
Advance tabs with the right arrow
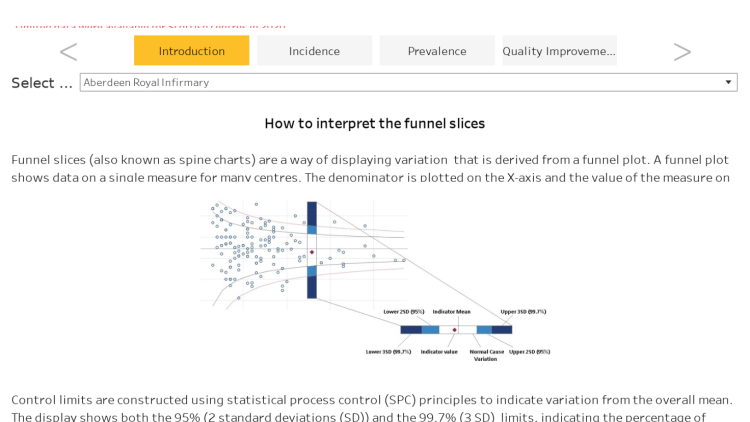pyautogui.click(x=682, y=52)
